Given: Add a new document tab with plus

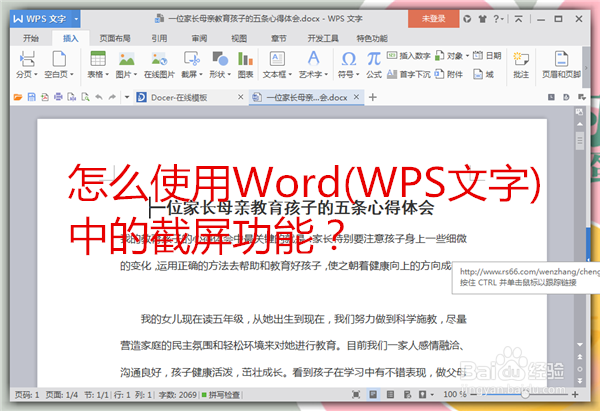Looking at the screenshot, I should point(373,97).
